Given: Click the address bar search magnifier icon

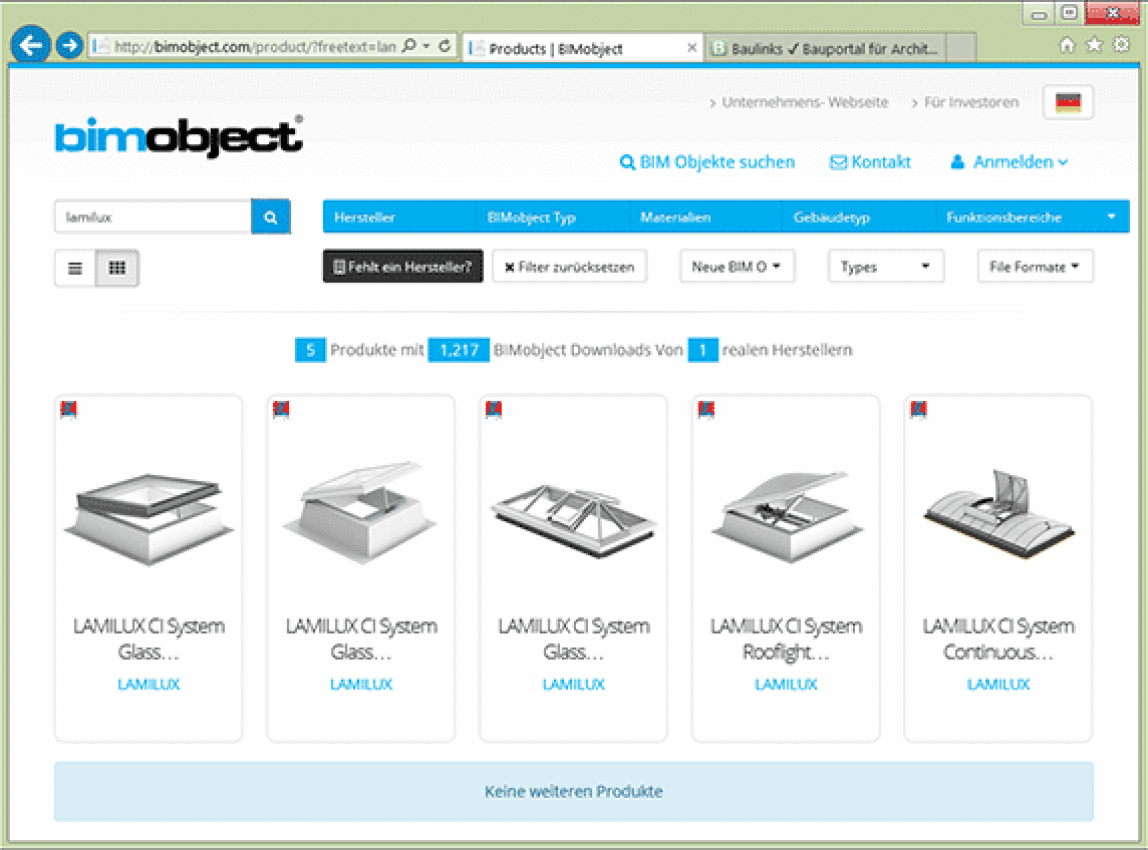Looking at the screenshot, I should [409, 45].
